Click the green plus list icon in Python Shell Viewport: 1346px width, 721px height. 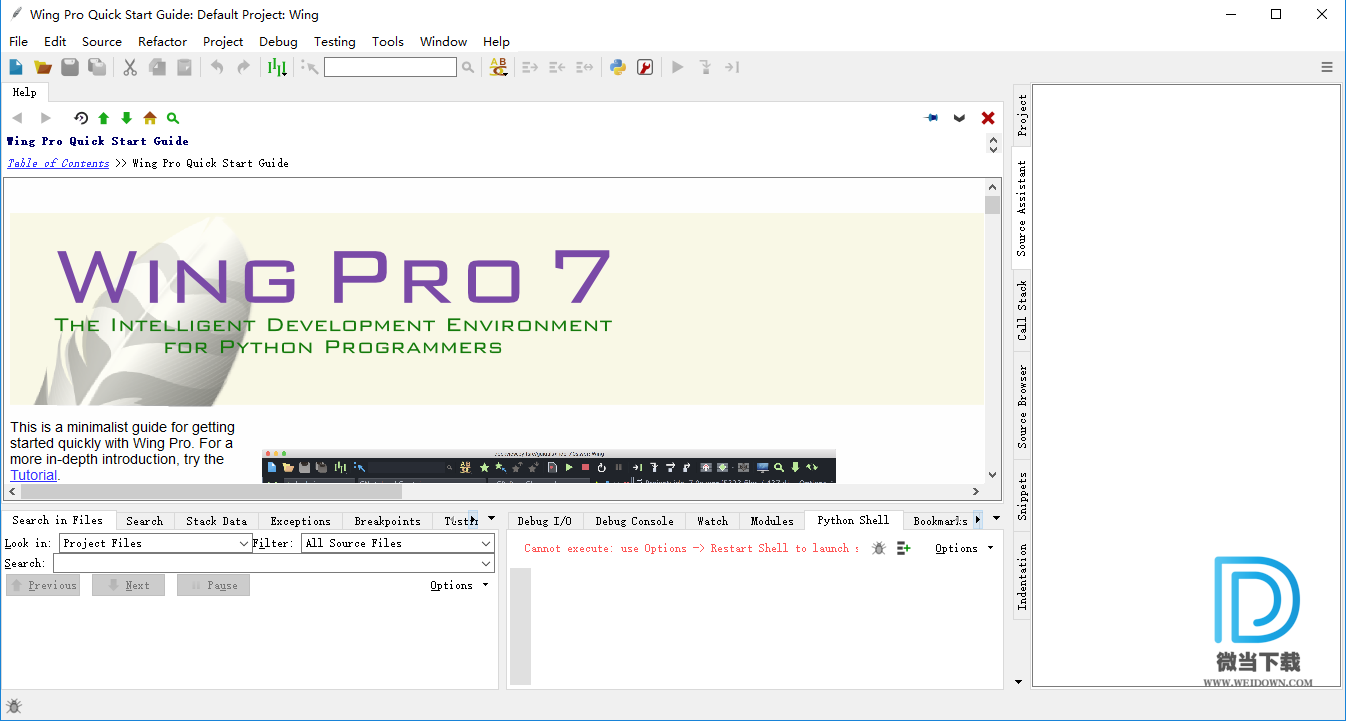(x=904, y=548)
